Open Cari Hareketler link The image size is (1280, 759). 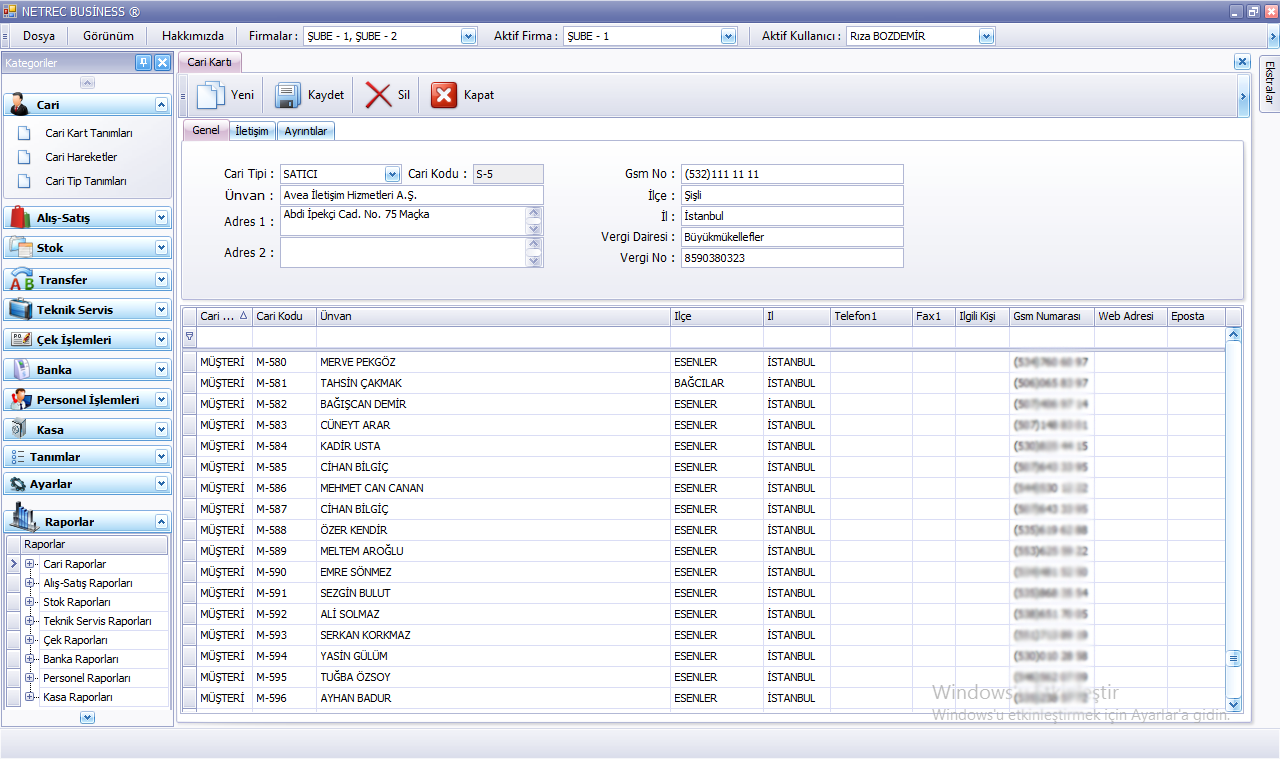(81, 157)
